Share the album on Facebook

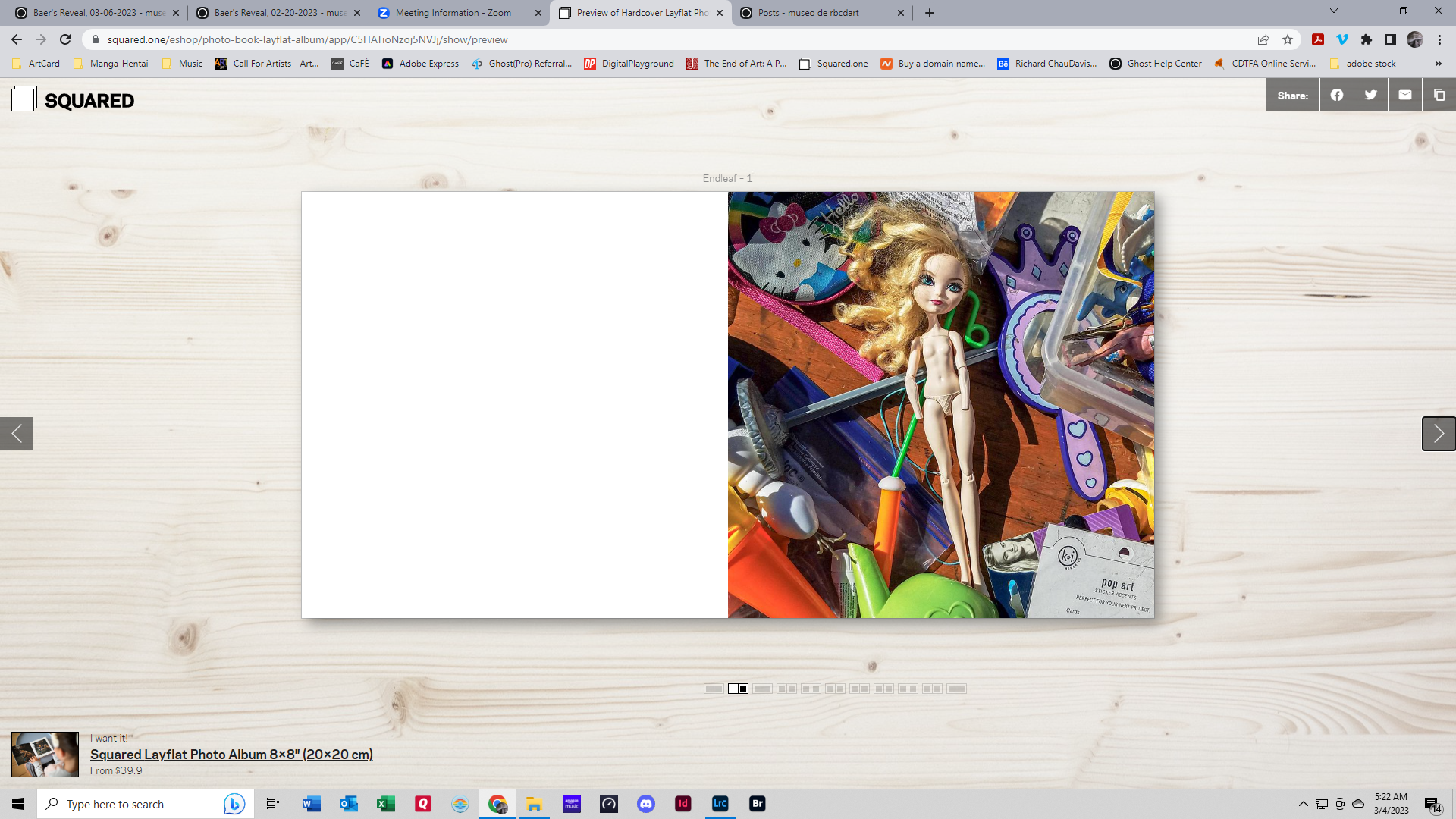click(x=1337, y=96)
